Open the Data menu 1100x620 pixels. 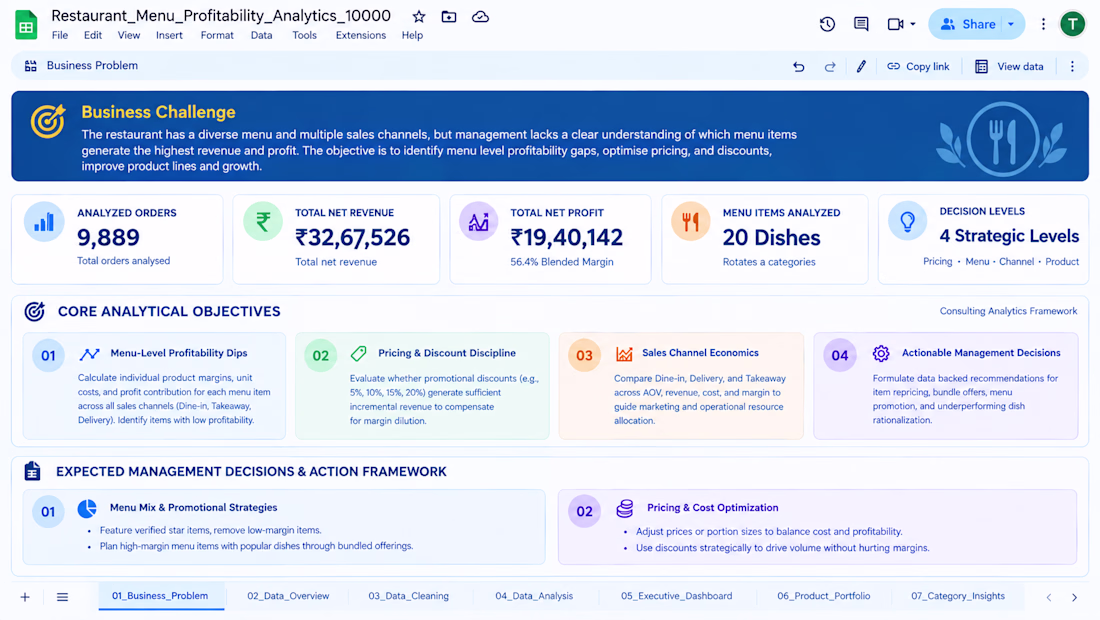pos(262,35)
